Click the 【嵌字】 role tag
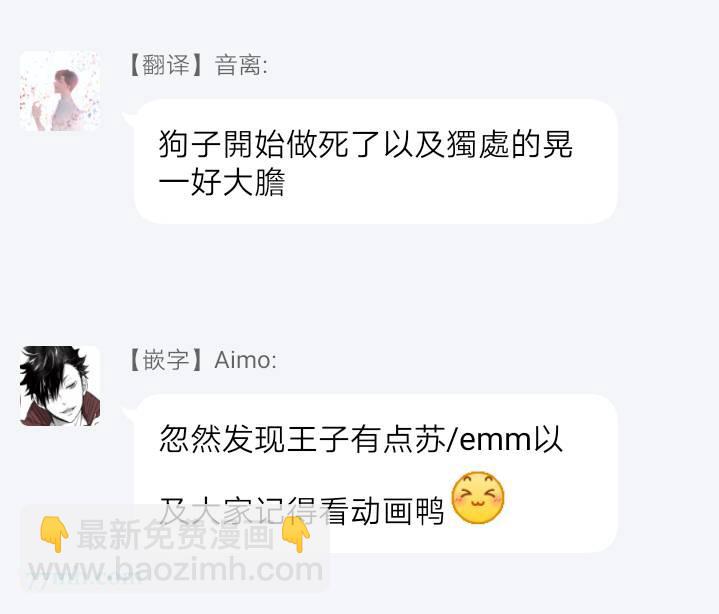This screenshot has width=719, height=614. [x=165, y=360]
